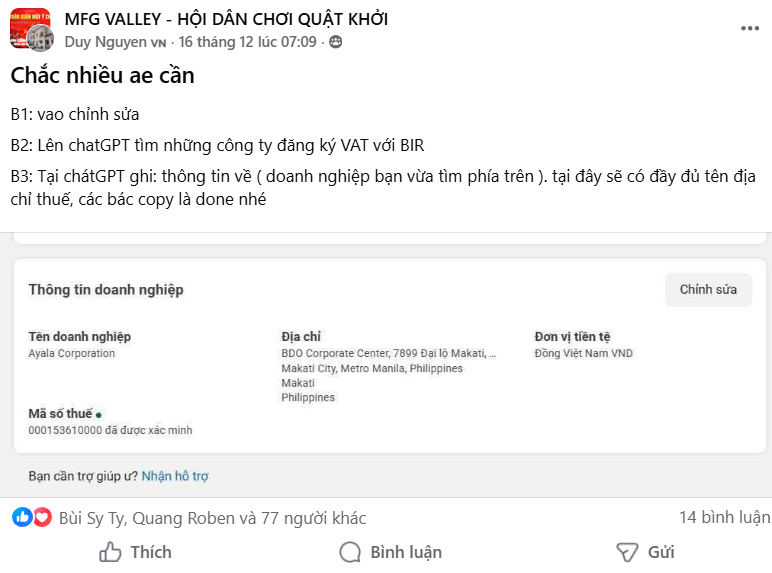The image size is (772, 573).
Task: Click the red heart reaction icon
Action: click(42, 517)
